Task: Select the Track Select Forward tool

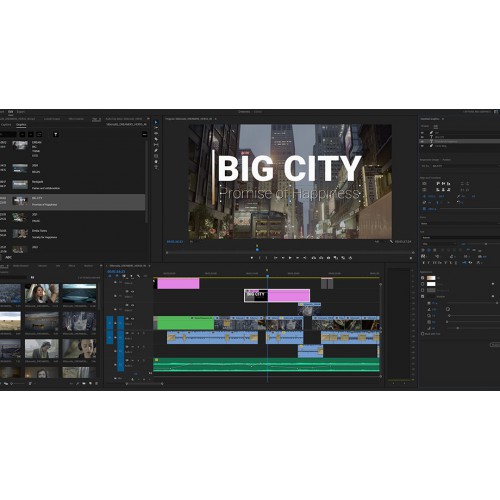Action: point(156,128)
